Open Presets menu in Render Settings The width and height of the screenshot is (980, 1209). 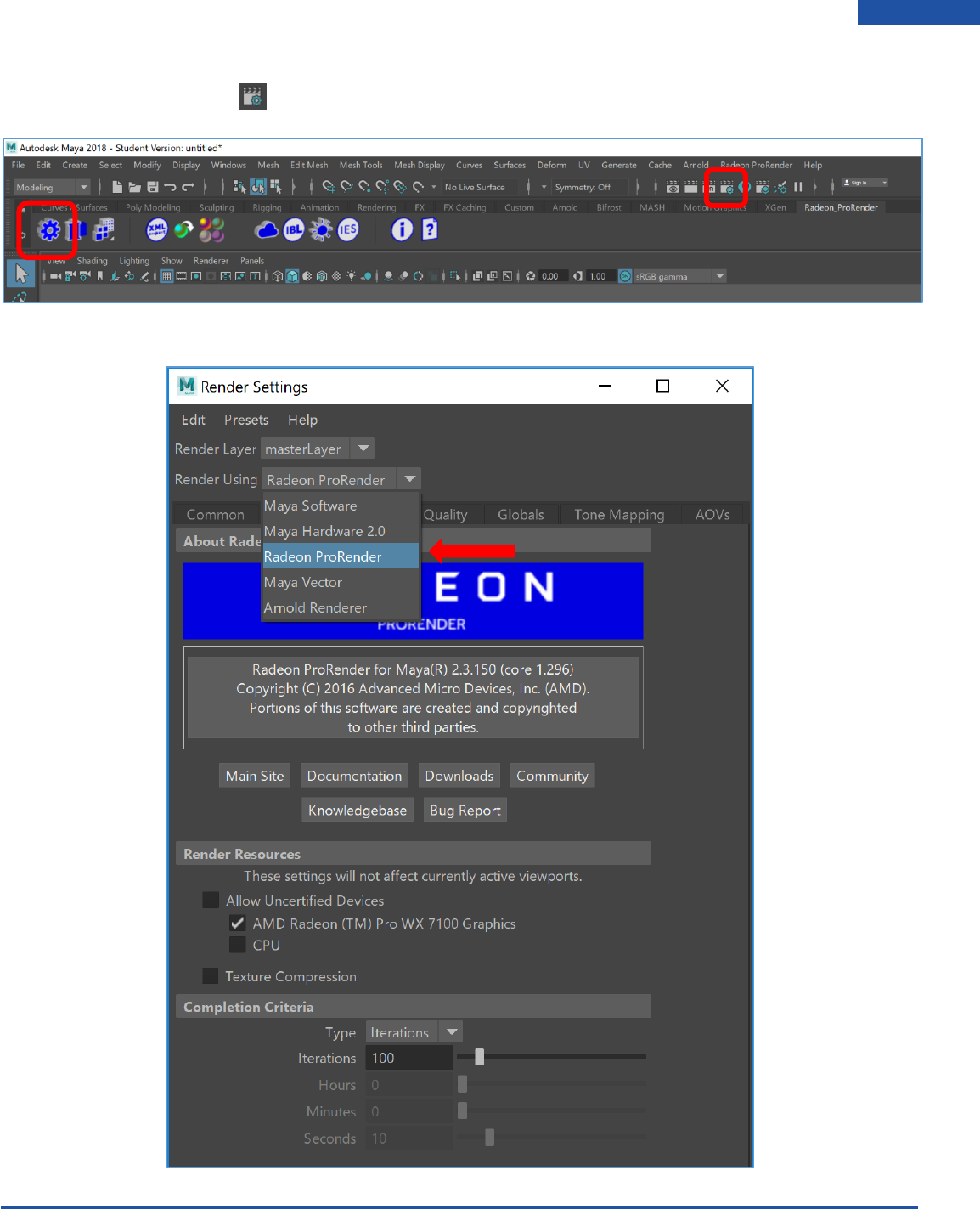coord(246,420)
